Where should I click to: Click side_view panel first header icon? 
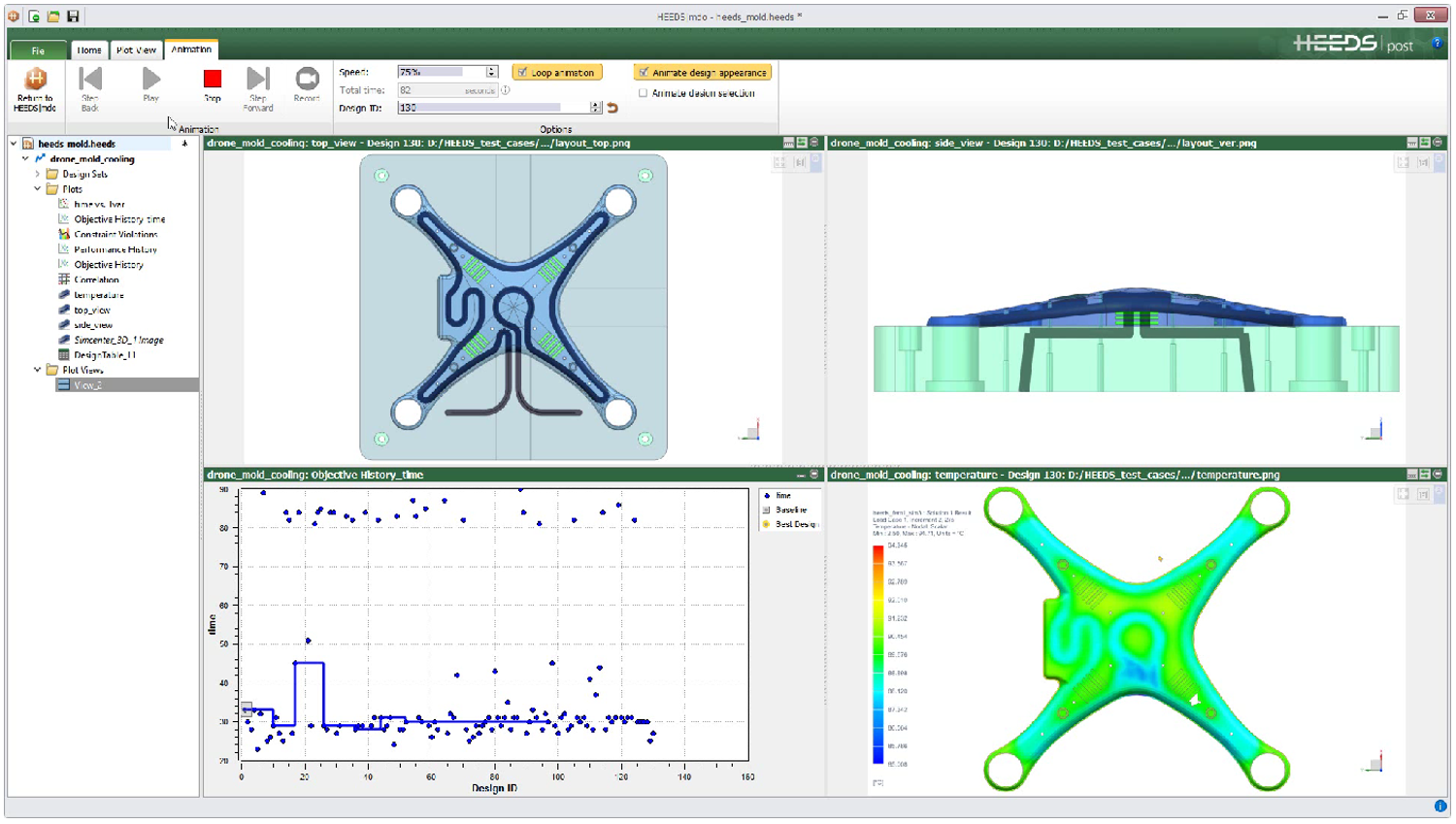(1412, 143)
